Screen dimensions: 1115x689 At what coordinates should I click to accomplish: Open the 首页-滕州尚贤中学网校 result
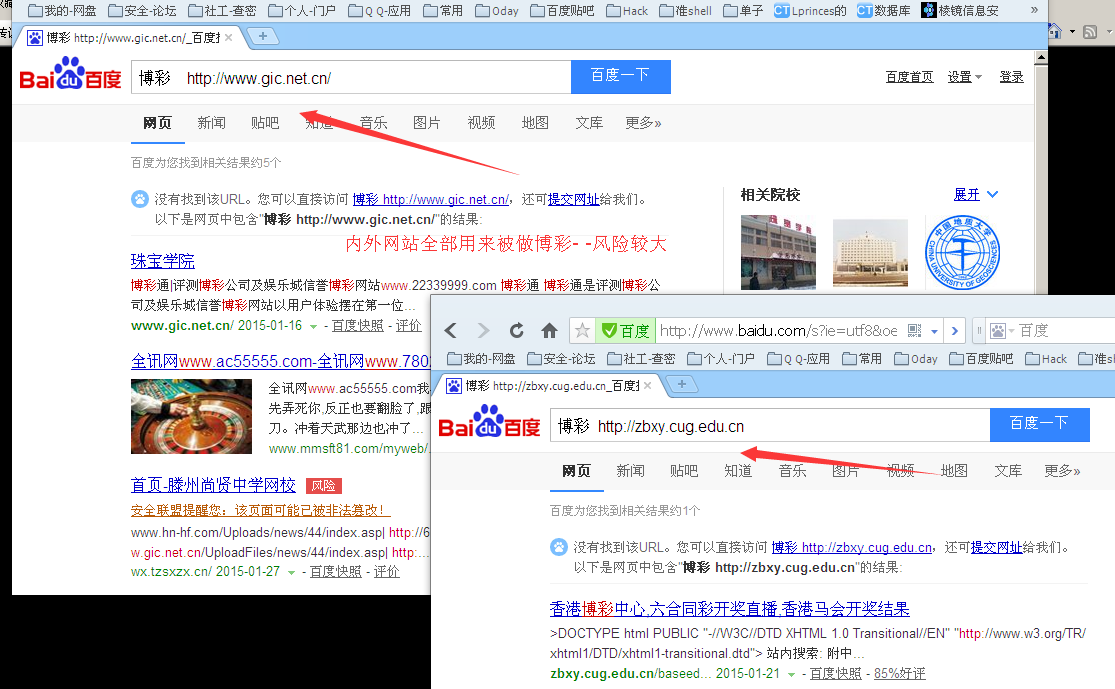[213, 485]
